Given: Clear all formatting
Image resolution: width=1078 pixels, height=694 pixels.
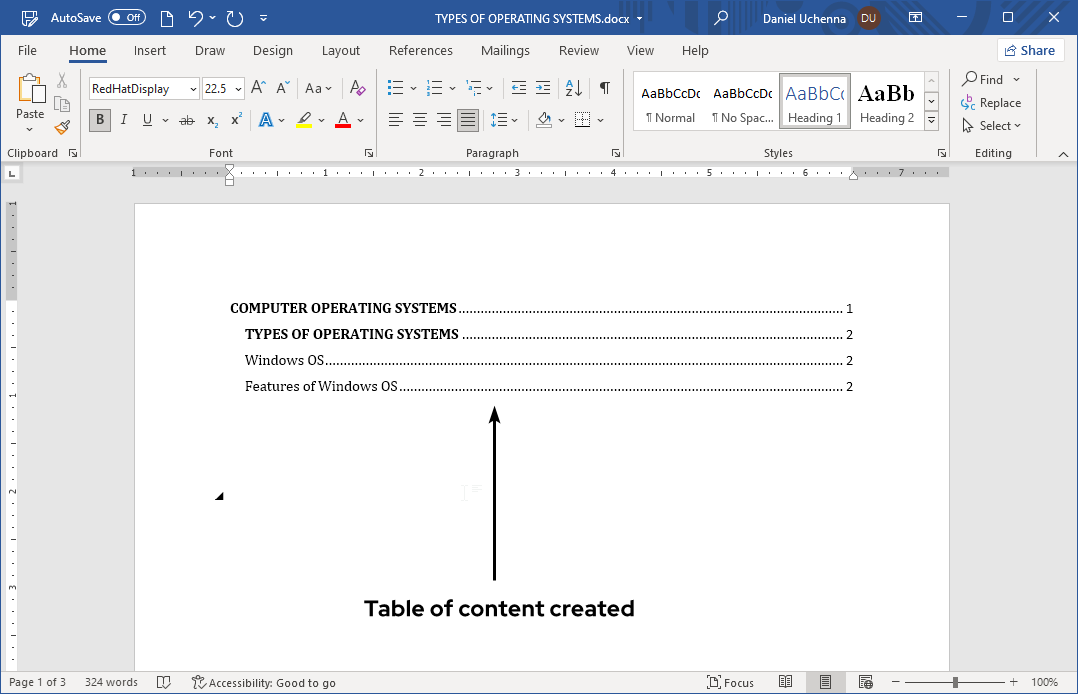Looking at the screenshot, I should coord(357,88).
